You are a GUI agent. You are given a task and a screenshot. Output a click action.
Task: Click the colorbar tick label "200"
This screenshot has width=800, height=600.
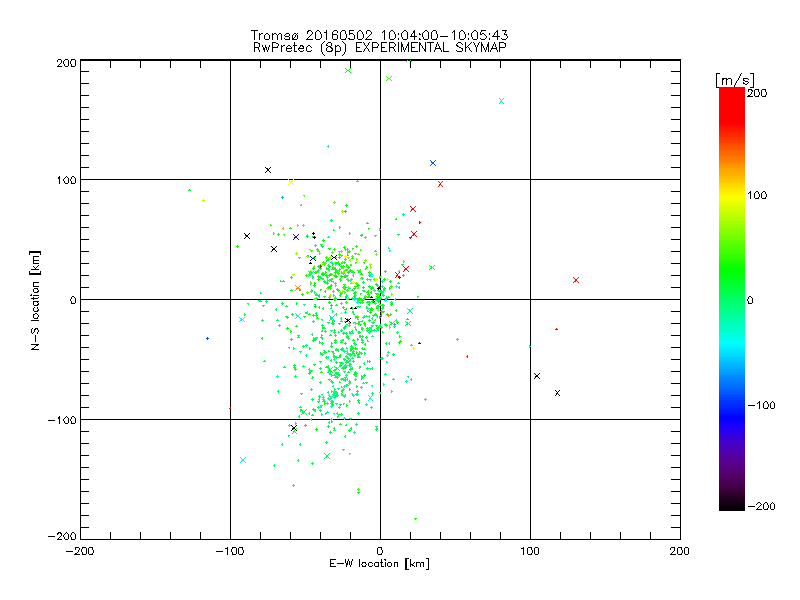tap(757, 93)
